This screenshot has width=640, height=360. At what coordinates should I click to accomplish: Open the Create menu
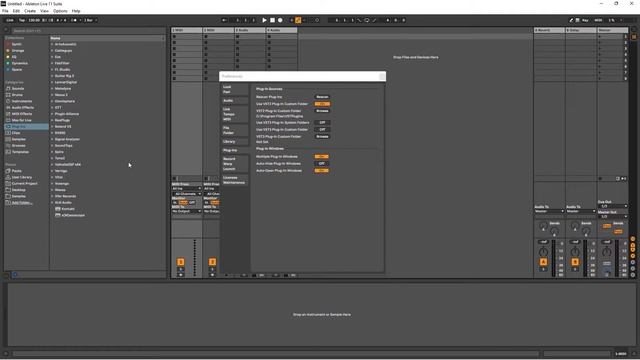coord(30,11)
